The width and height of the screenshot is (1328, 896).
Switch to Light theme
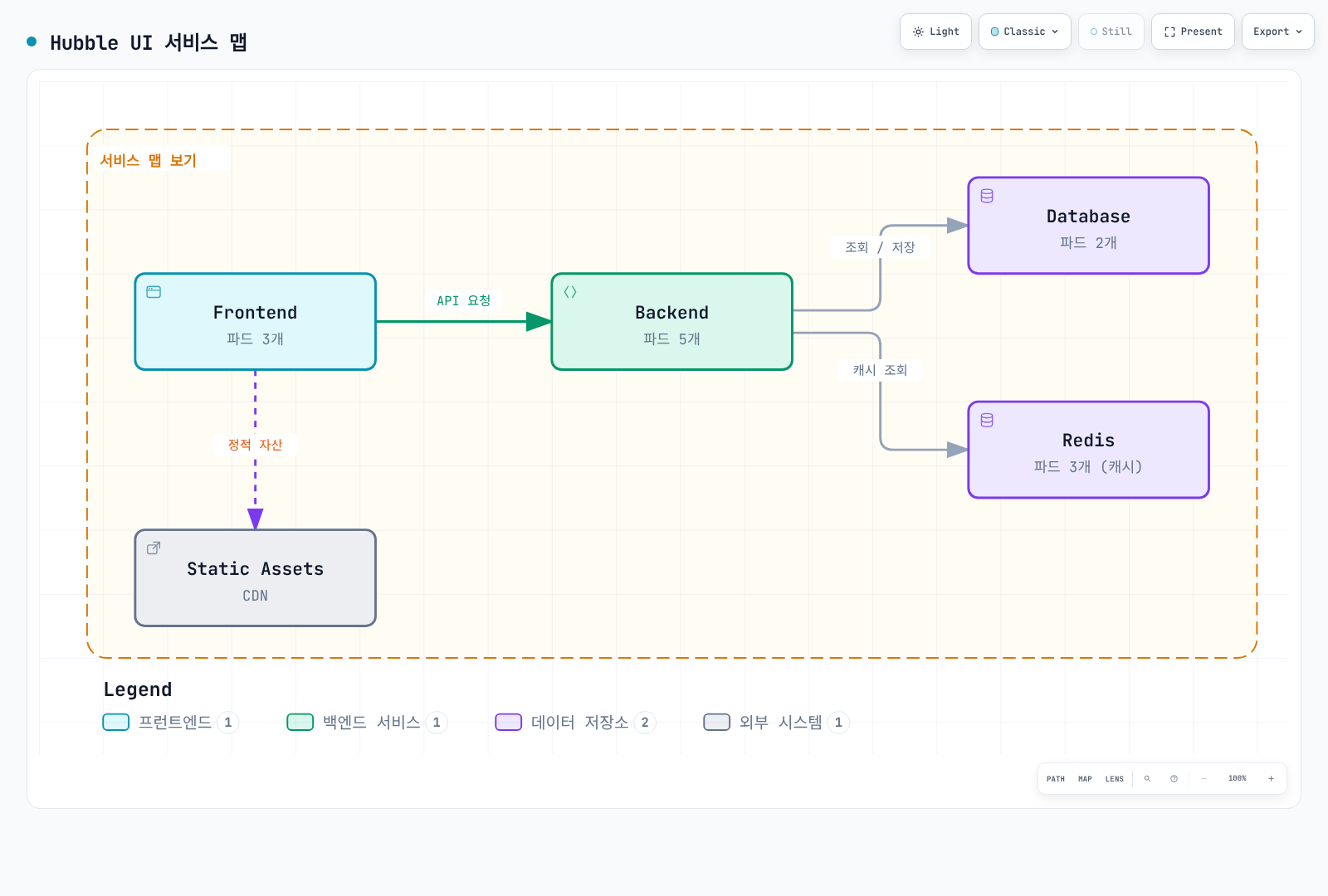(935, 32)
